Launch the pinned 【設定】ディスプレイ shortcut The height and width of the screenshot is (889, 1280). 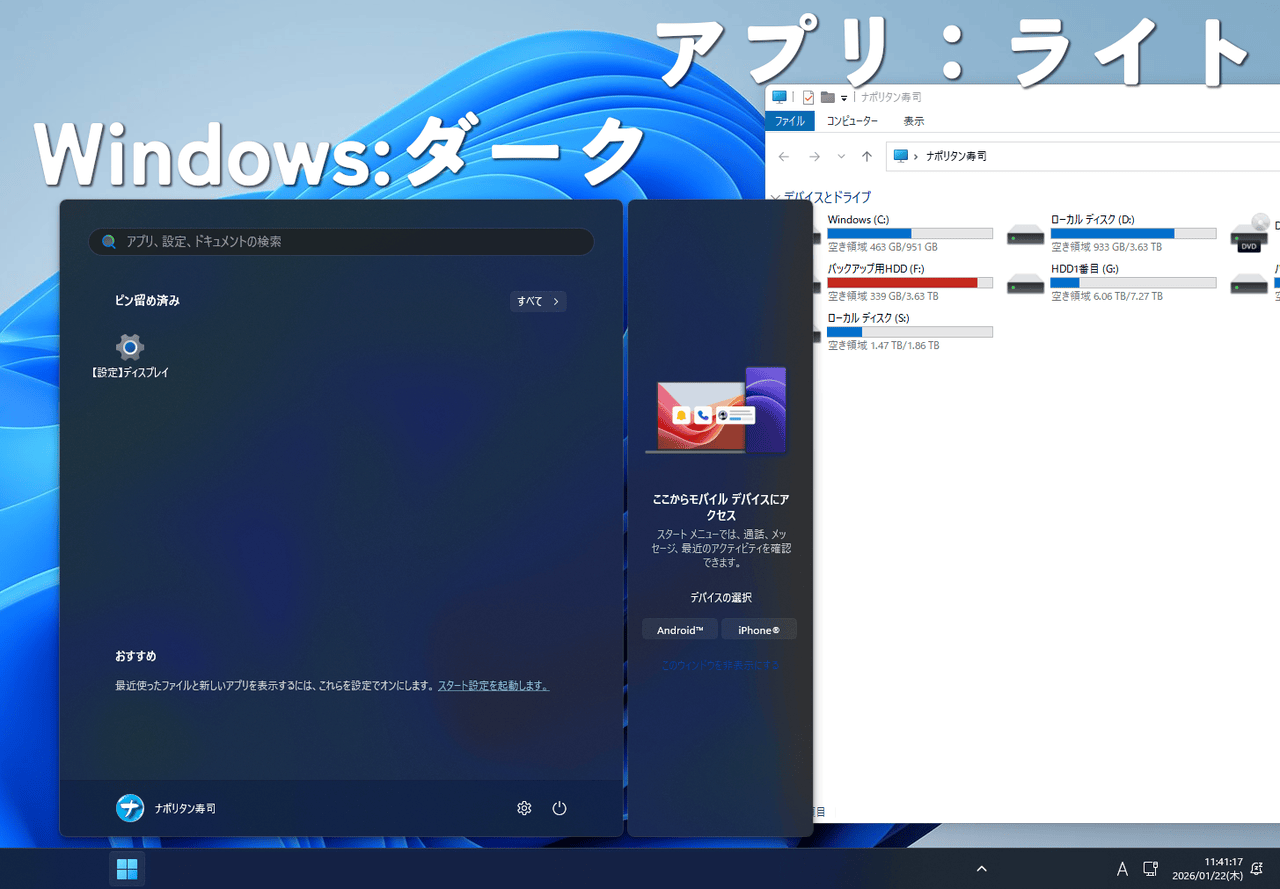point(129,347)
